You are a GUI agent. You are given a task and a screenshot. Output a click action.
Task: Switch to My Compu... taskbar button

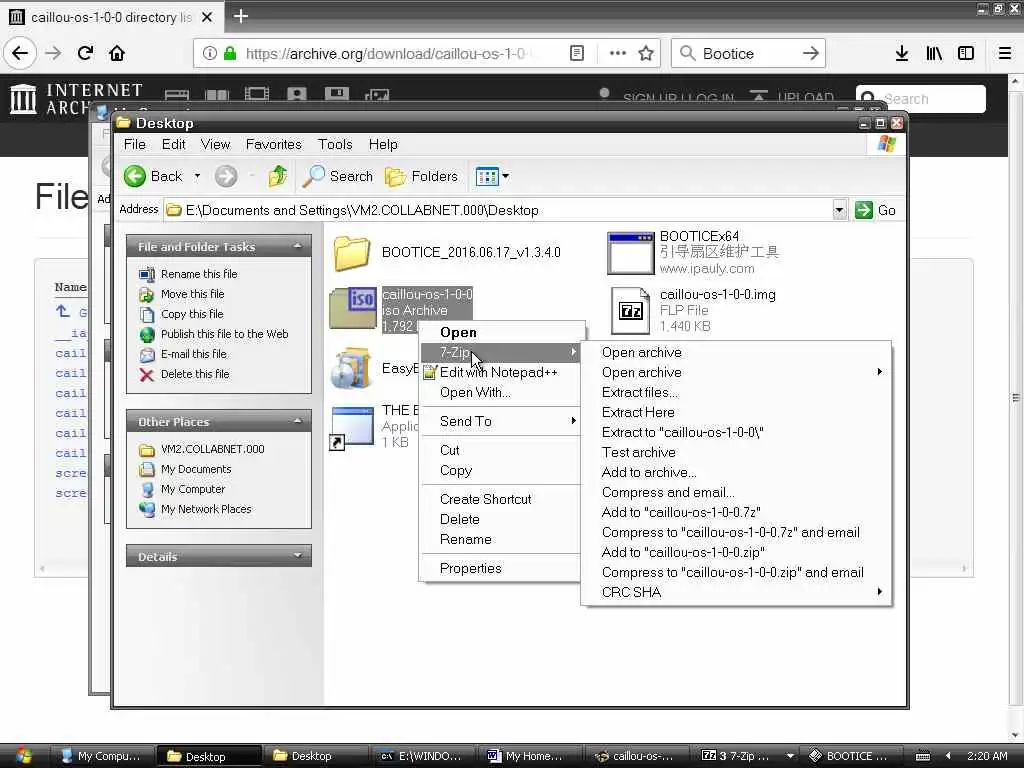(x=101, y=756)
